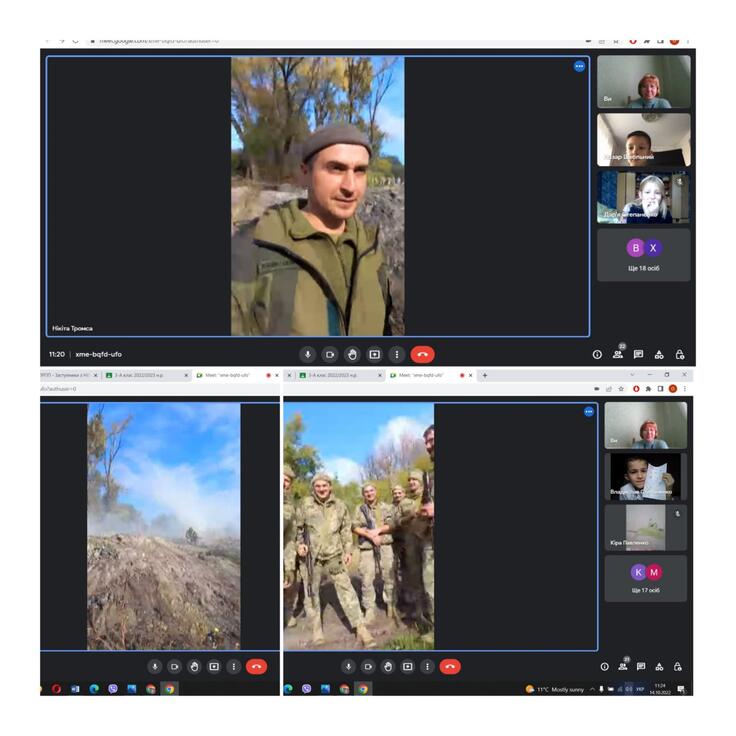Screen dimensions: 736x736
Task: Leave the call in the bottom-right Meet window
Action: [x=450, y=667]
